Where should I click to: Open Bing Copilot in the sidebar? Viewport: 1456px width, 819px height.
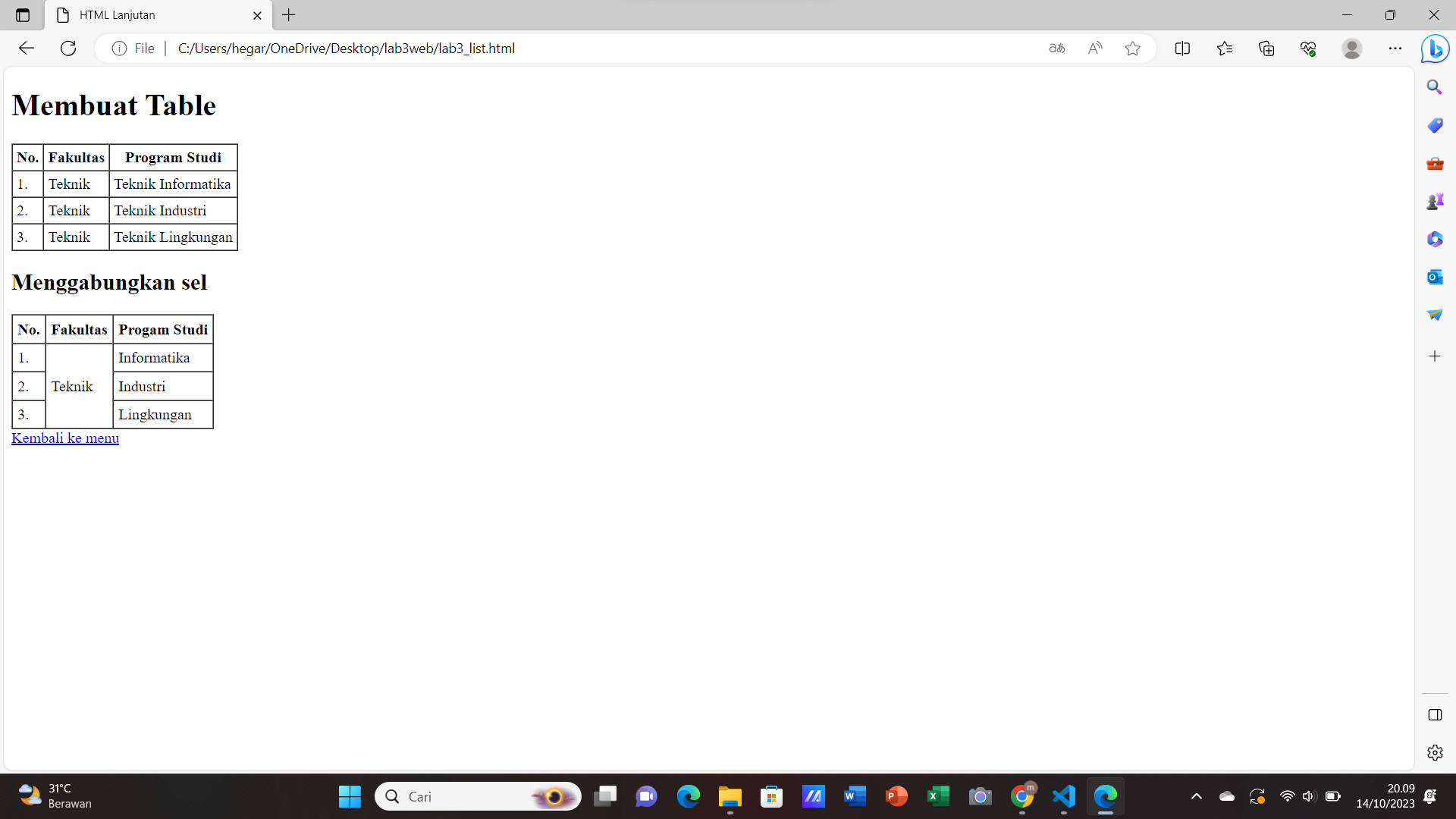[1434, 48]
